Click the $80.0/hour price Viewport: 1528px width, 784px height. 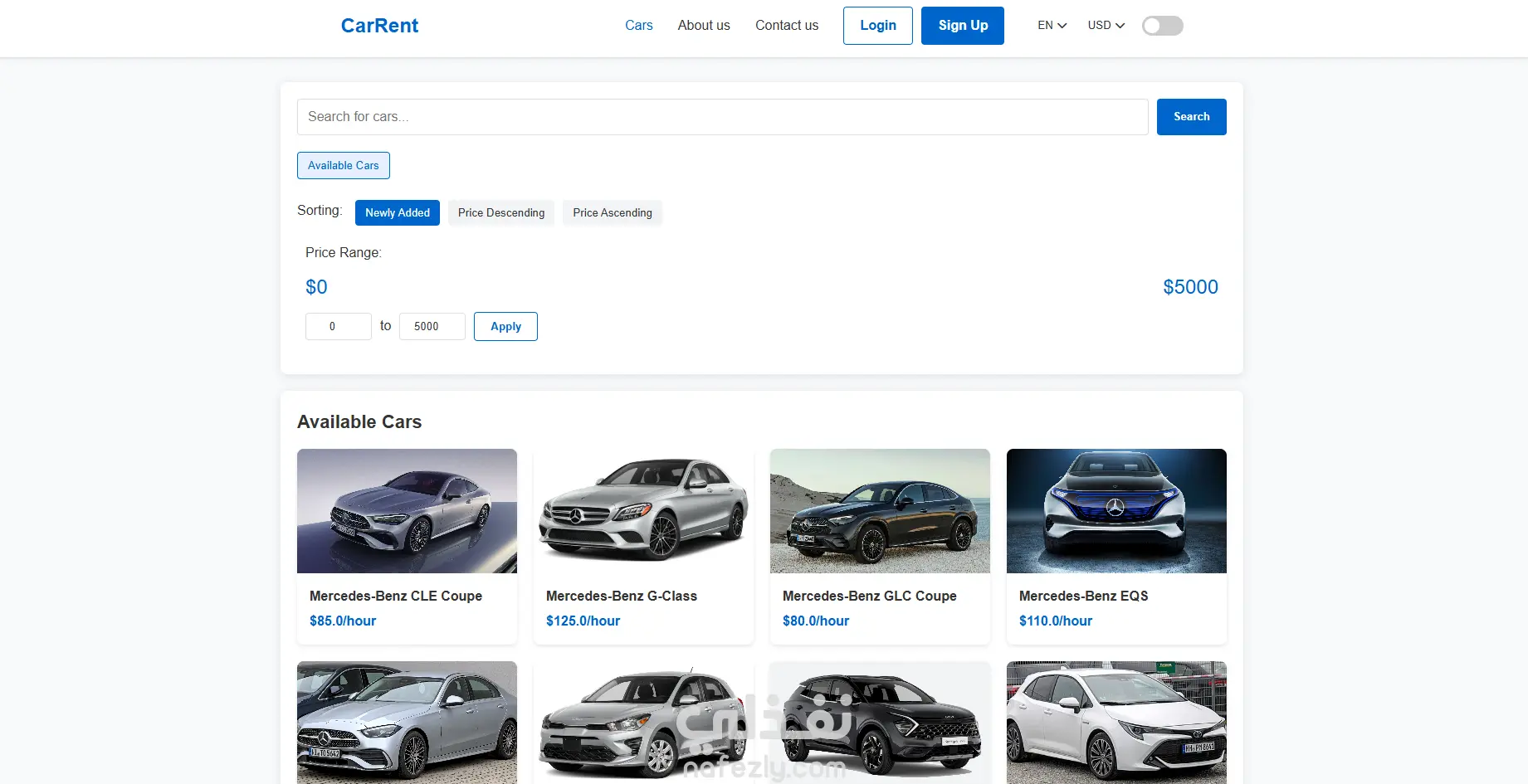point(816,621)
